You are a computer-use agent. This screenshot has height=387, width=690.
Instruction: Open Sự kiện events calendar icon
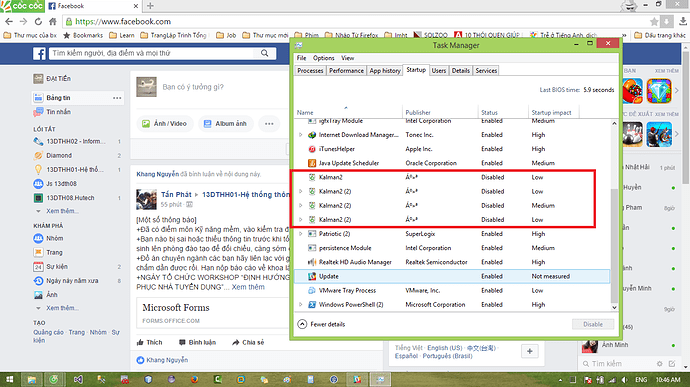(x=38, y=266)
